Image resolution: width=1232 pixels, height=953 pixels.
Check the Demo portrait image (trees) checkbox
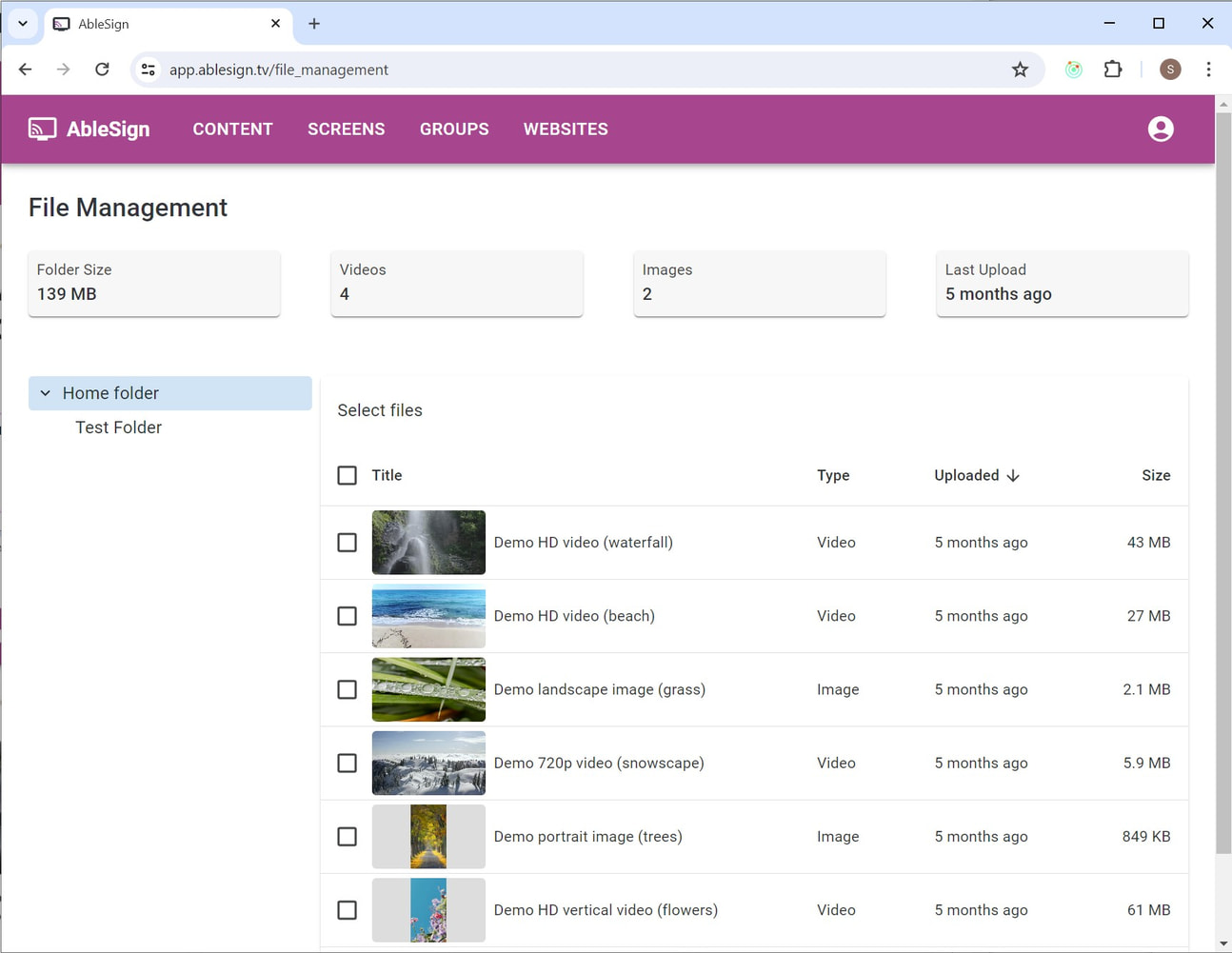click(347, 837)
